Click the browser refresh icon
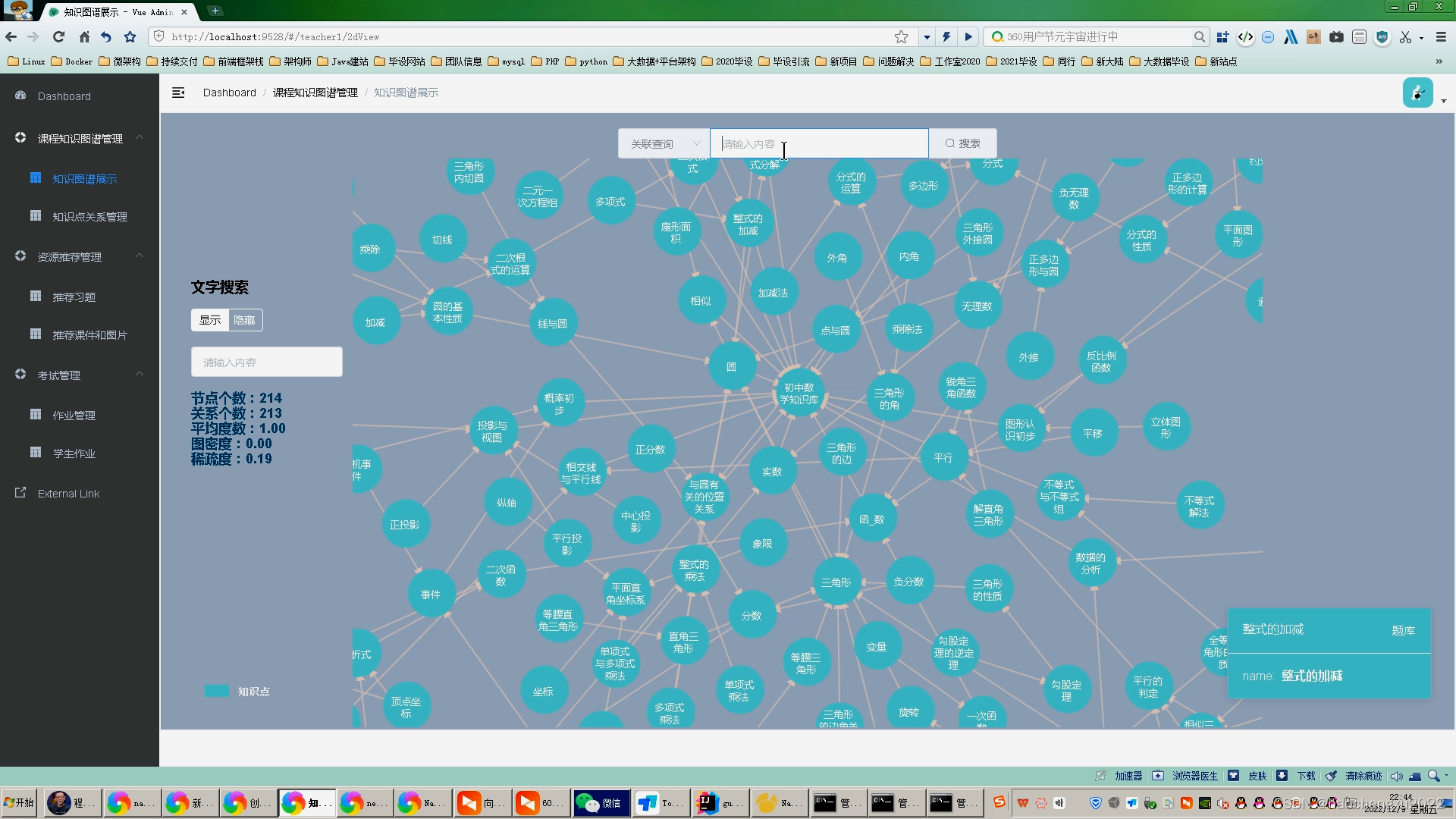Image resolution: width=1456 pixels, height=819 pixels. [58, 36]
